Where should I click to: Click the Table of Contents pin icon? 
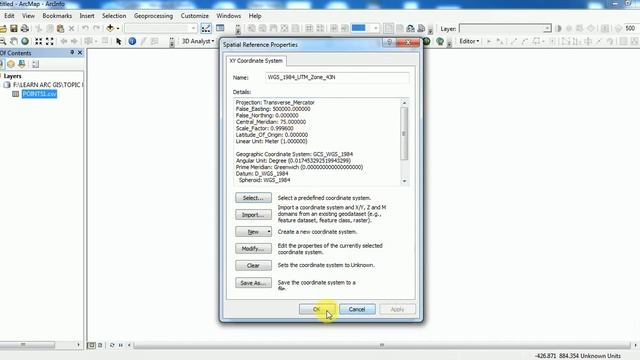pyautogui.click(x=72, y=53)
